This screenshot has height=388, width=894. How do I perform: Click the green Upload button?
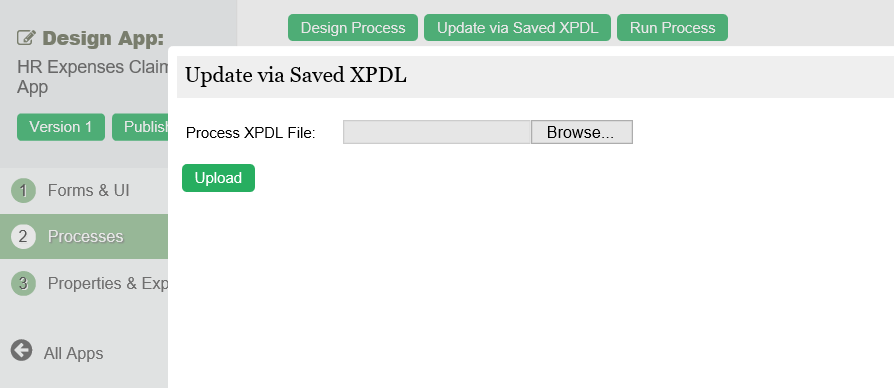(218, 178)
